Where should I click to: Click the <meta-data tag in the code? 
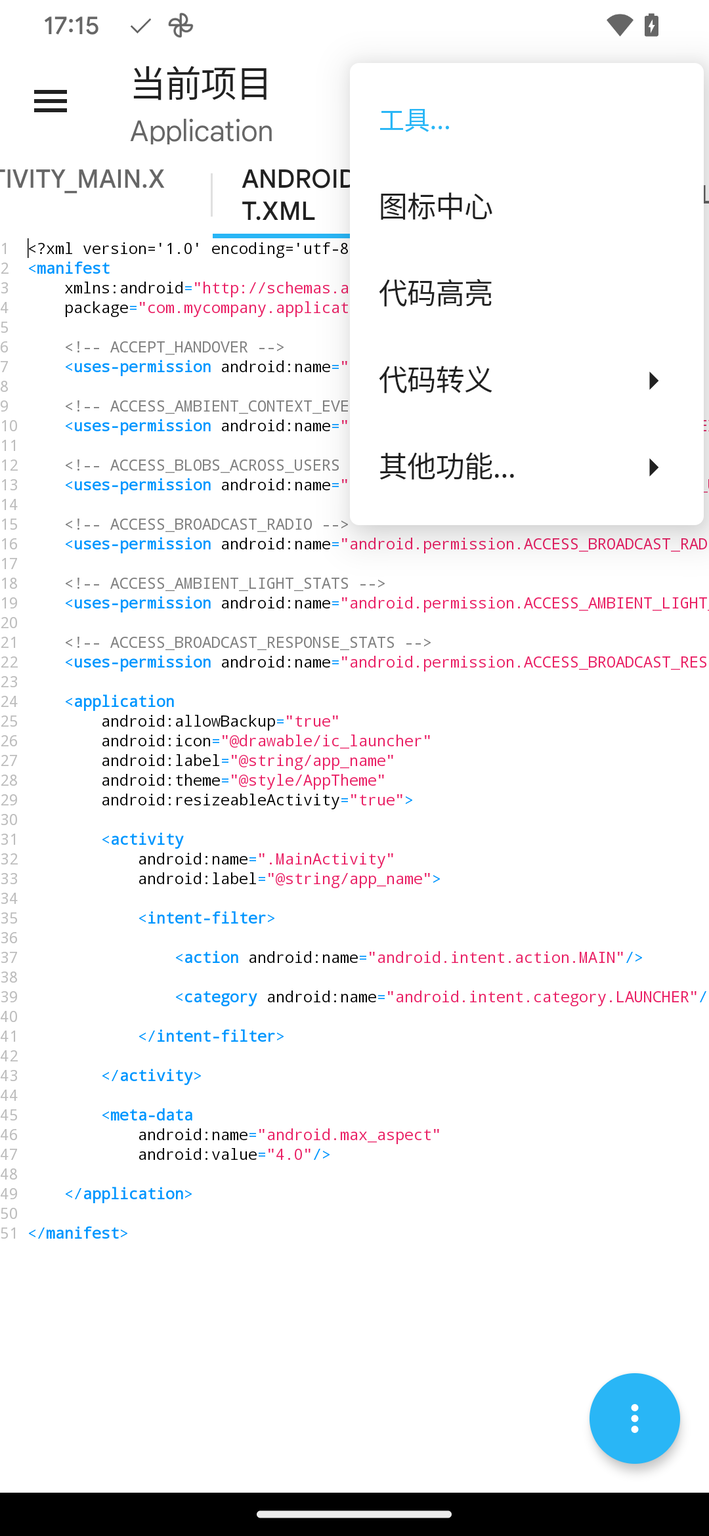pyautogui.click(x=147, y=1115)
